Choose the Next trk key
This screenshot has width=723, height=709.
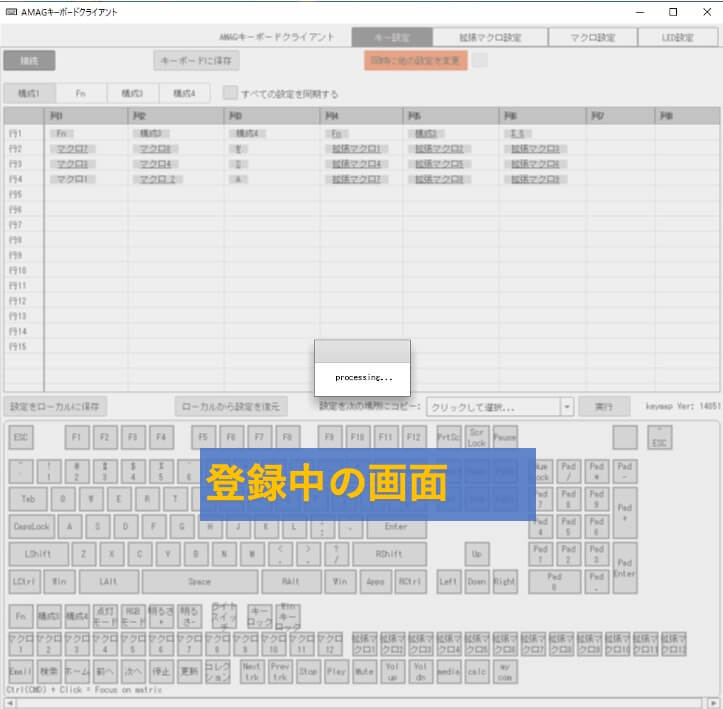pyautogui.click(x=252, y=671)
